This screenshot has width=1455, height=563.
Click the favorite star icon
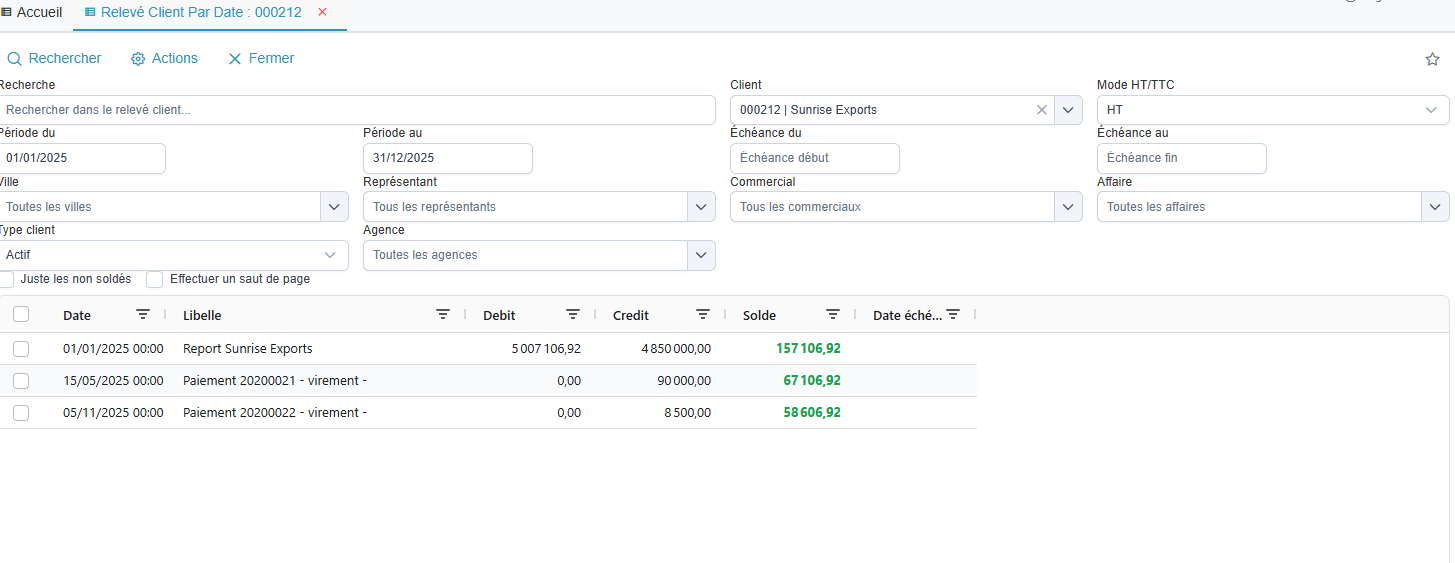[x=1432, y=59]
